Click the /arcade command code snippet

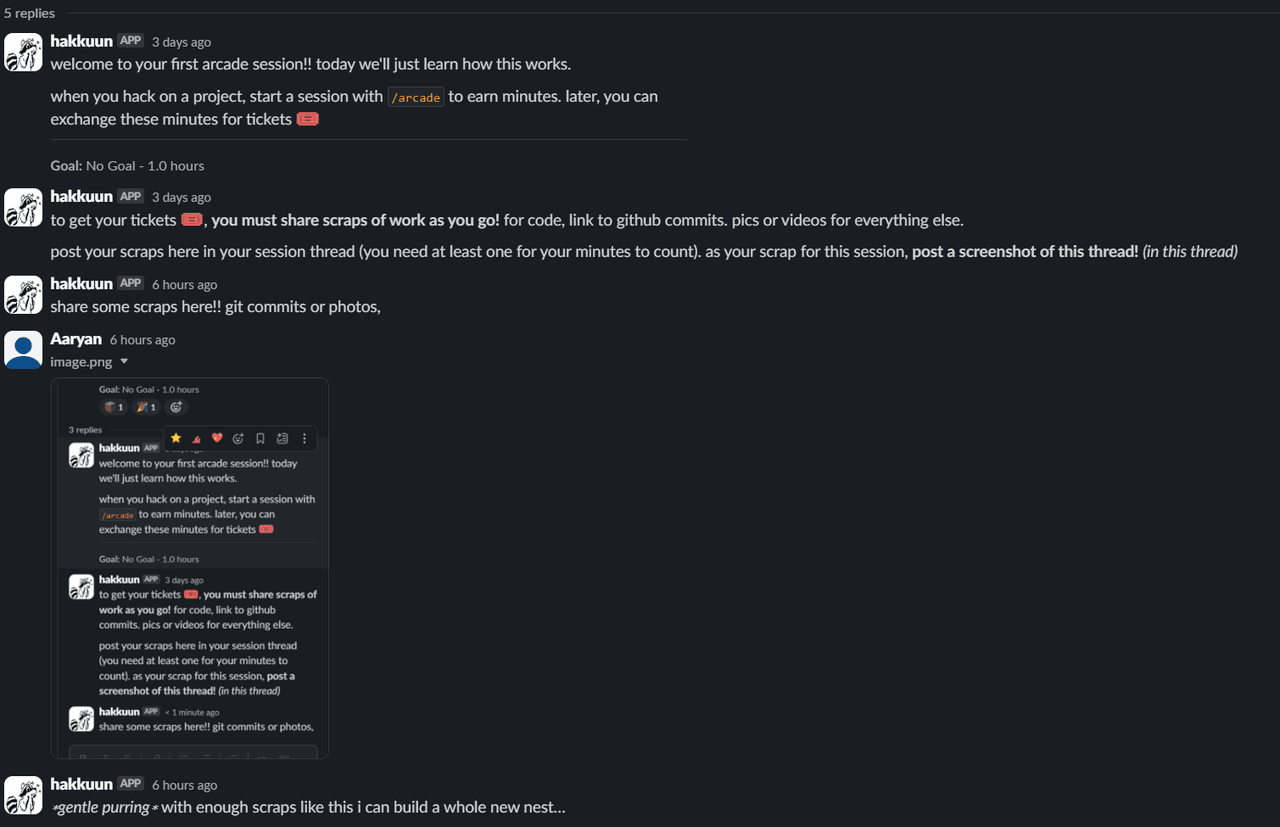click(416, 97)
